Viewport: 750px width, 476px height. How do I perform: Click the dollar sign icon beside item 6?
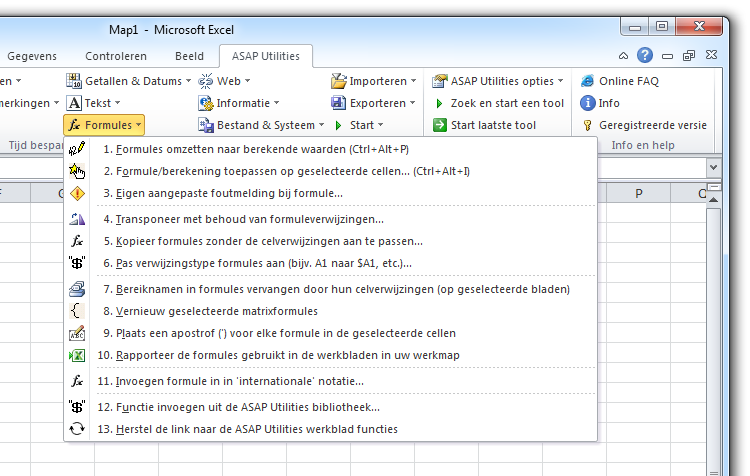pyautogui.click(x=77, y=263)
